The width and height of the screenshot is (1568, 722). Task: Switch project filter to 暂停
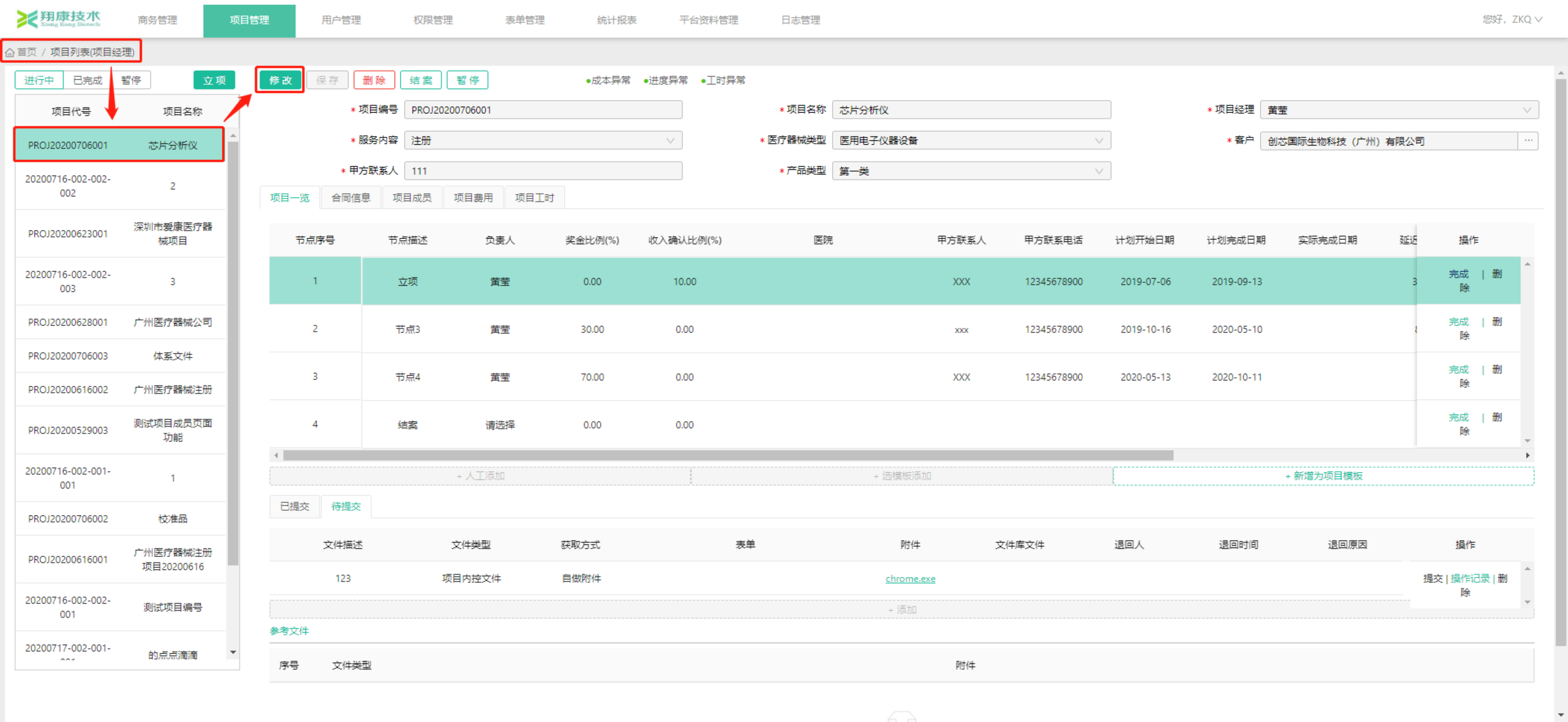[x=130, y=80]
